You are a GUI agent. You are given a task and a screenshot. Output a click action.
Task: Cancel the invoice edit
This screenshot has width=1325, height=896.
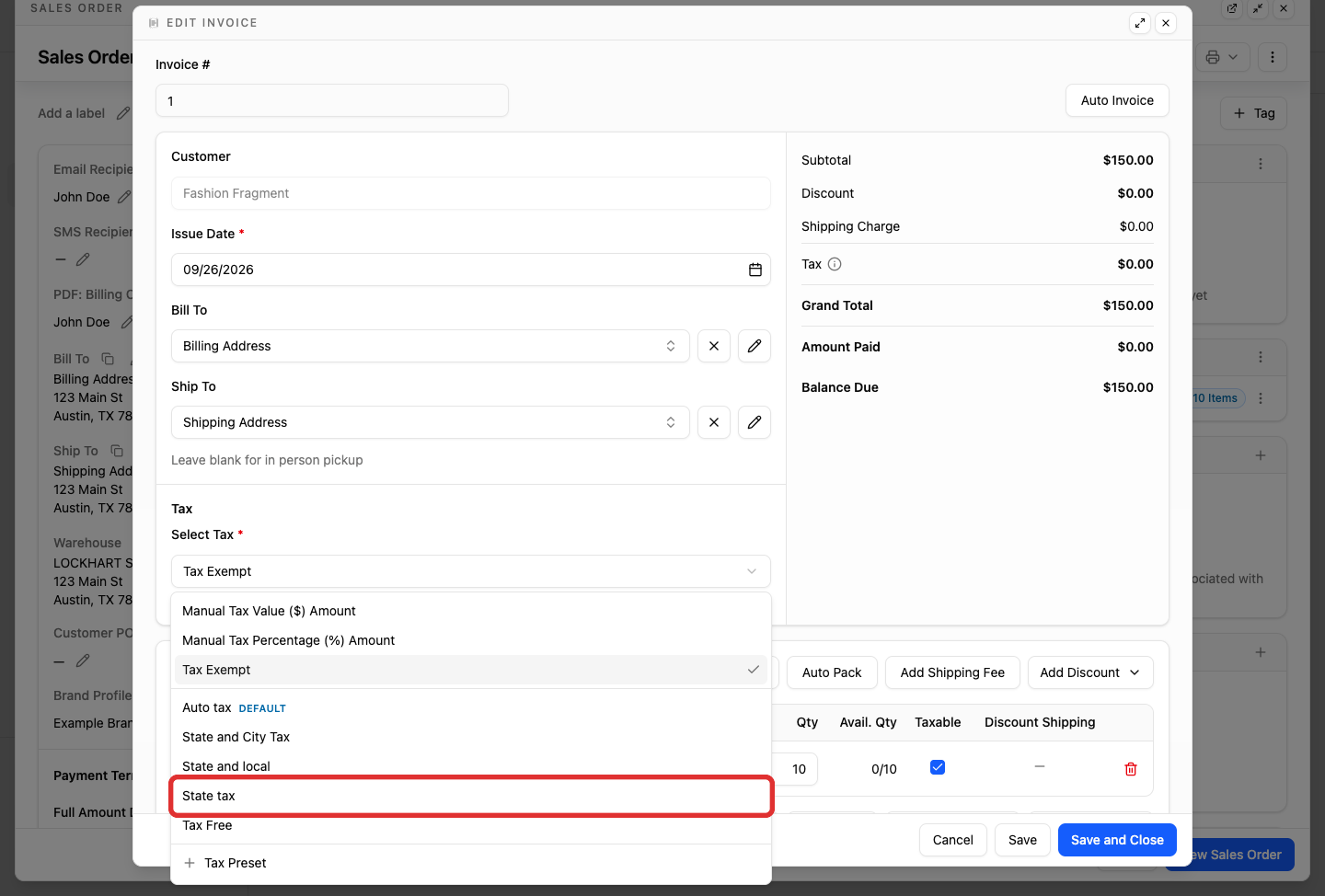[953, 840]
